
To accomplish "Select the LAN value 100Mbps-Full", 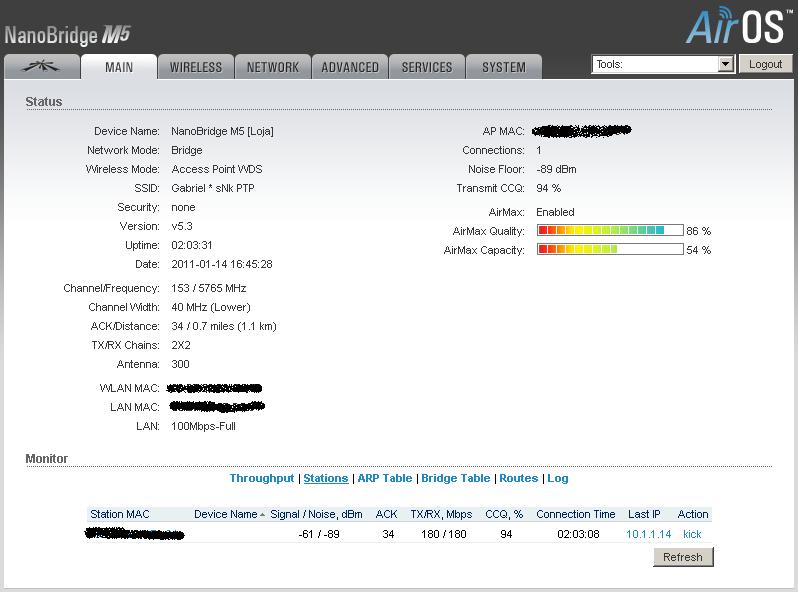I will (x=203, y=426).
